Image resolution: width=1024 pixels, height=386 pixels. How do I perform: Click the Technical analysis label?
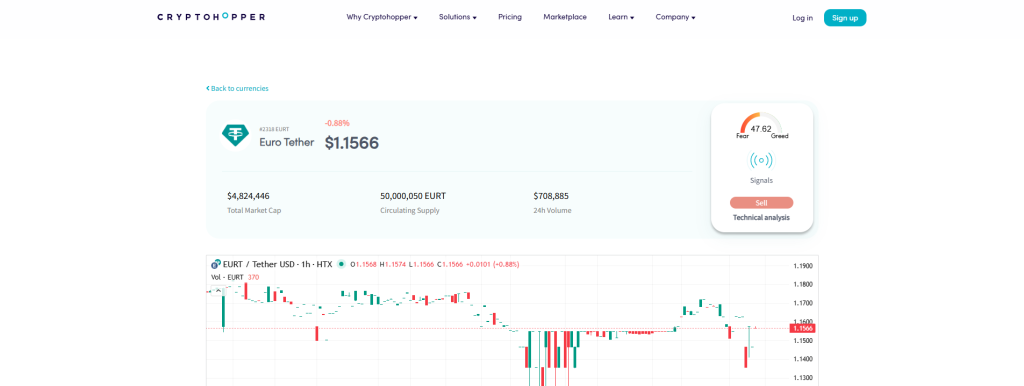(x=761, y=217)
